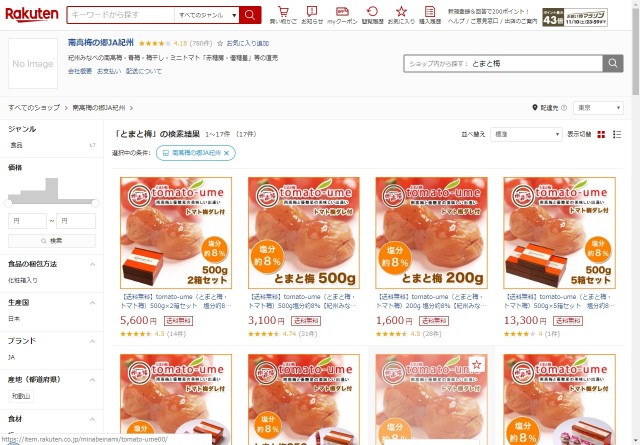
Task: Click the red Rakuten search magnifier button
Action: [250, 15]
